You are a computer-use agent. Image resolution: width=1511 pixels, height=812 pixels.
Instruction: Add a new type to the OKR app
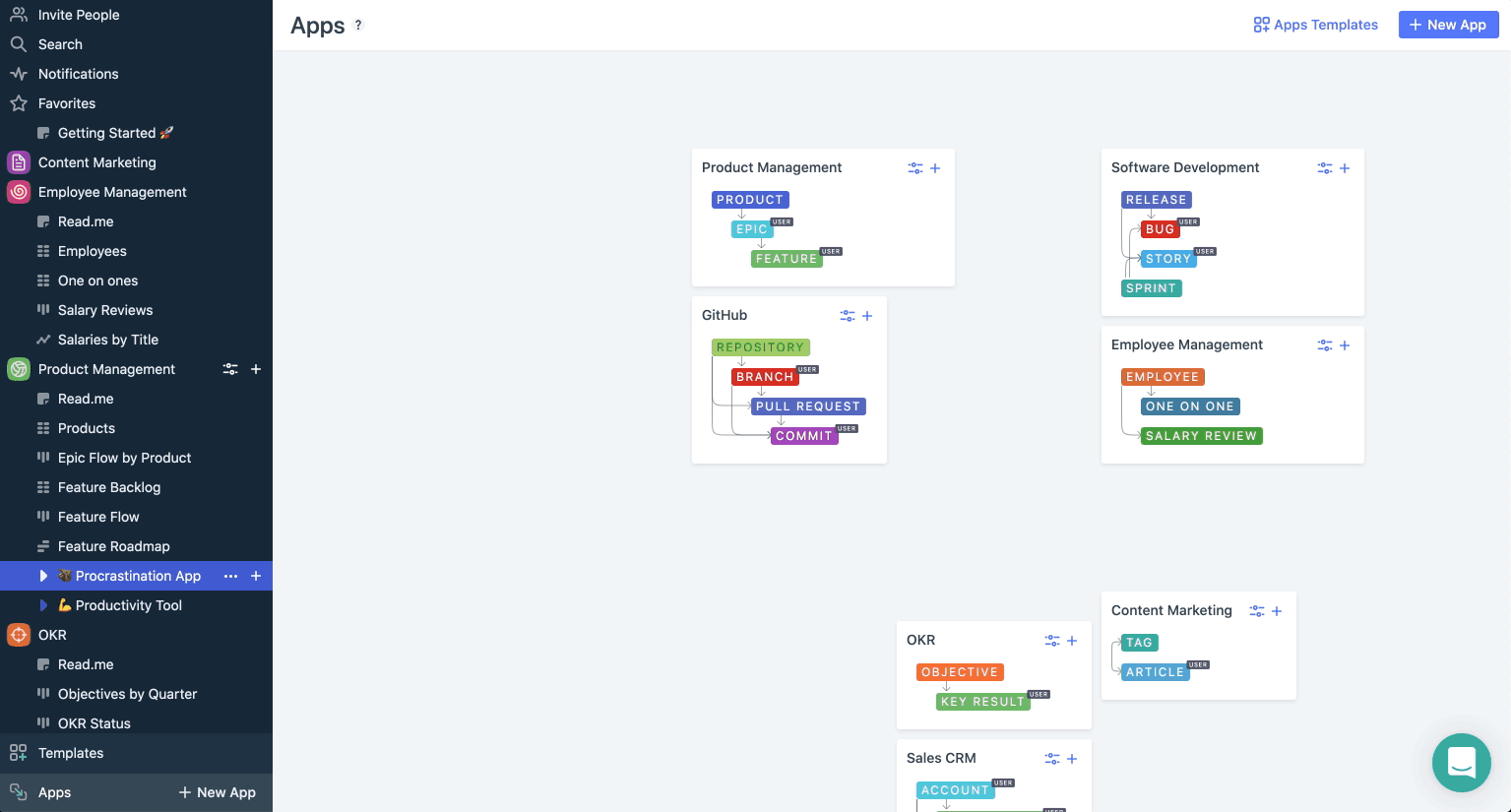[x=1072, y=640]
